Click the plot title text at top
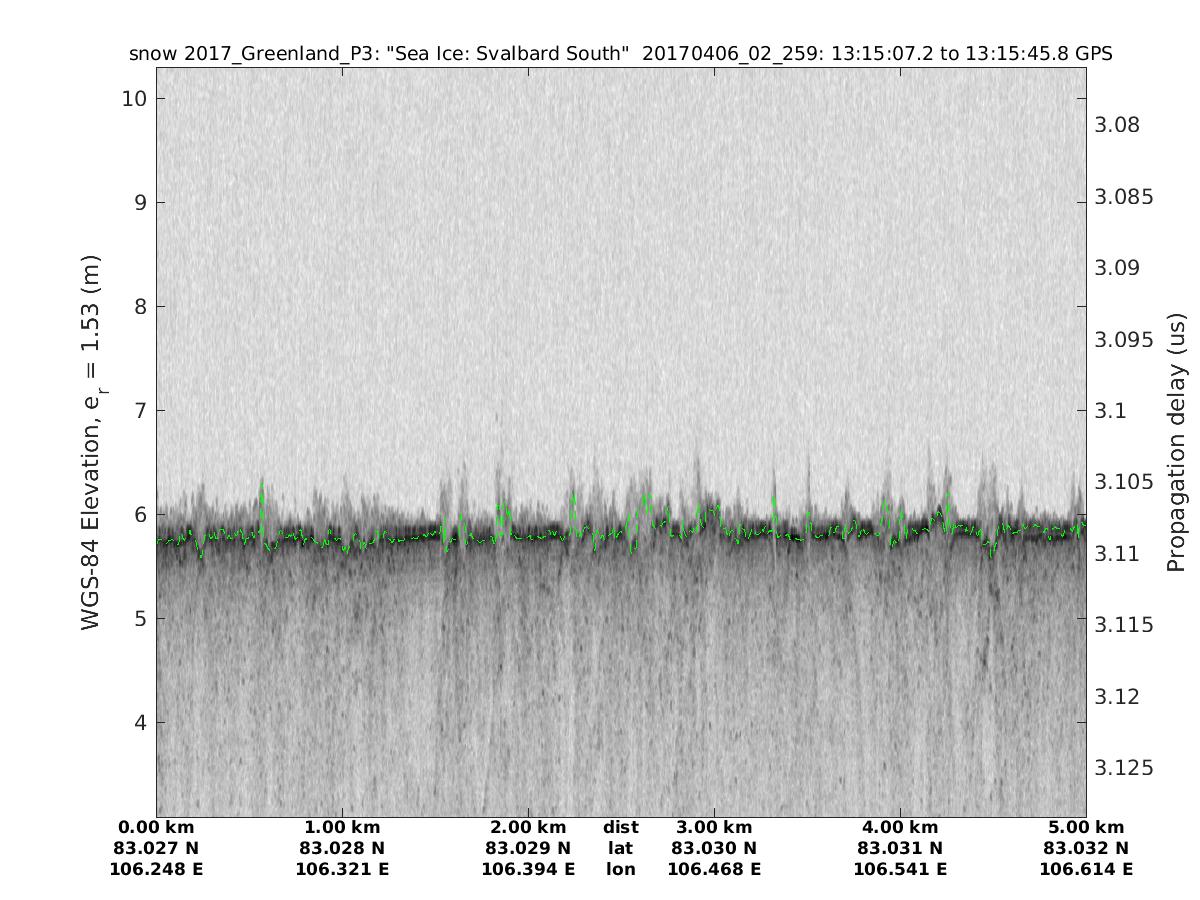The height and width of the screenshot is (900, 1200). point(620,54)
